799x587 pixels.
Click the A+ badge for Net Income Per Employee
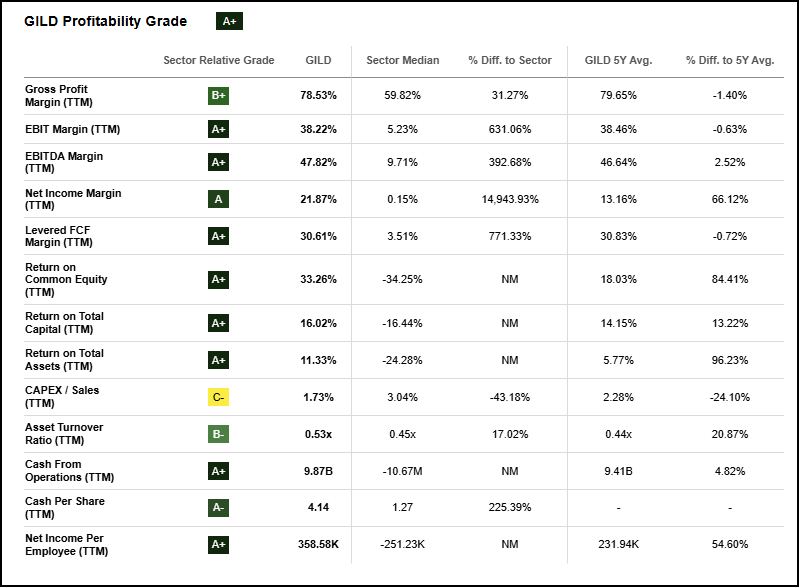pos(219,545)
